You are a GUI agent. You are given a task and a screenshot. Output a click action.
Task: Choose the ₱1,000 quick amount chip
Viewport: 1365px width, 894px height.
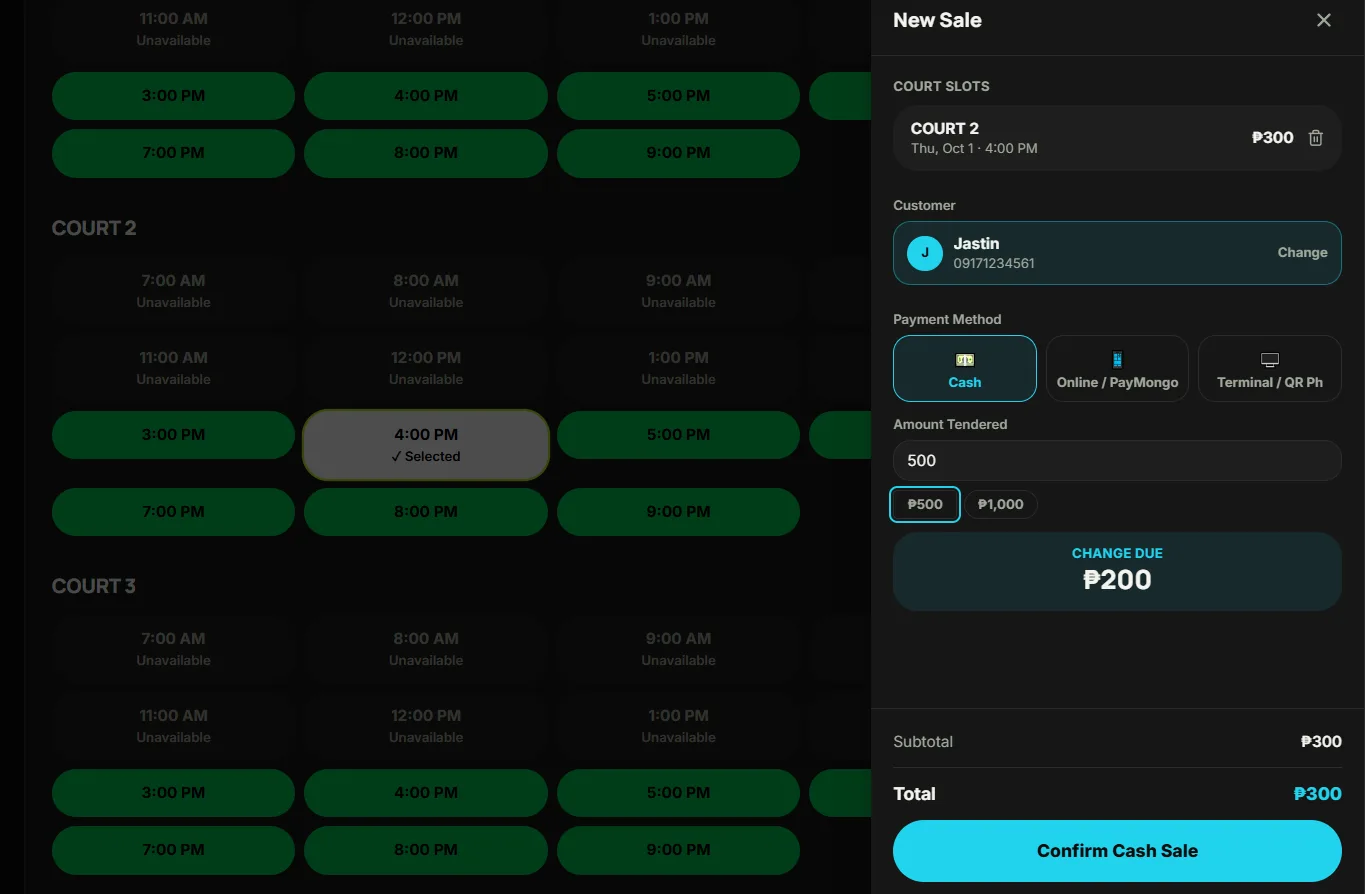1001,504
